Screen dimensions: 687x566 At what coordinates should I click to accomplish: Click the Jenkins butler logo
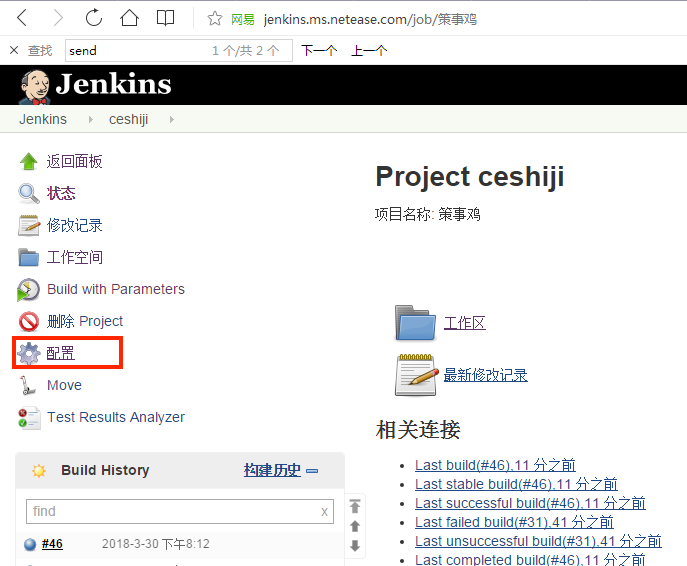click(x=34, y=87)
